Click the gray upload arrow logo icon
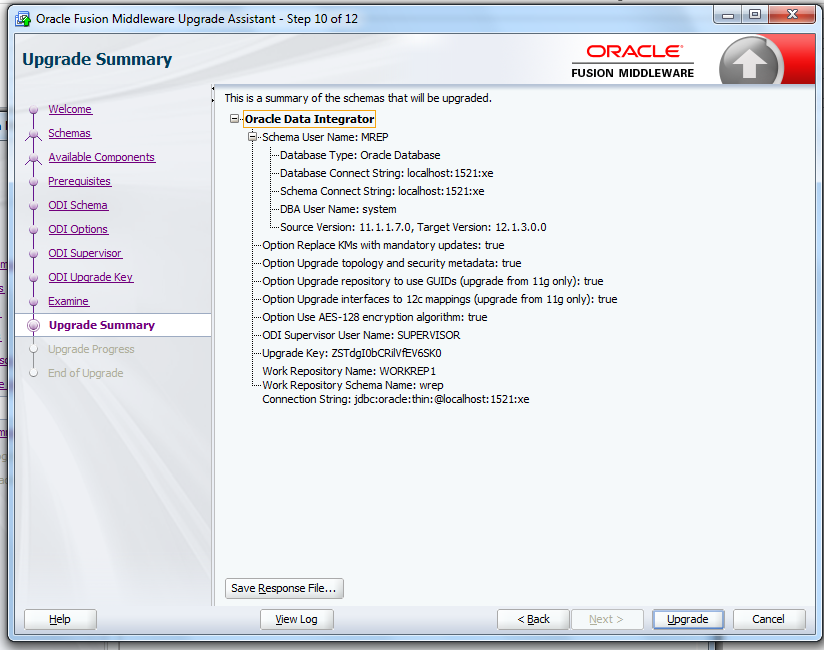The height and width of the screenshot is (650, 824). click(x=750, y=61)
